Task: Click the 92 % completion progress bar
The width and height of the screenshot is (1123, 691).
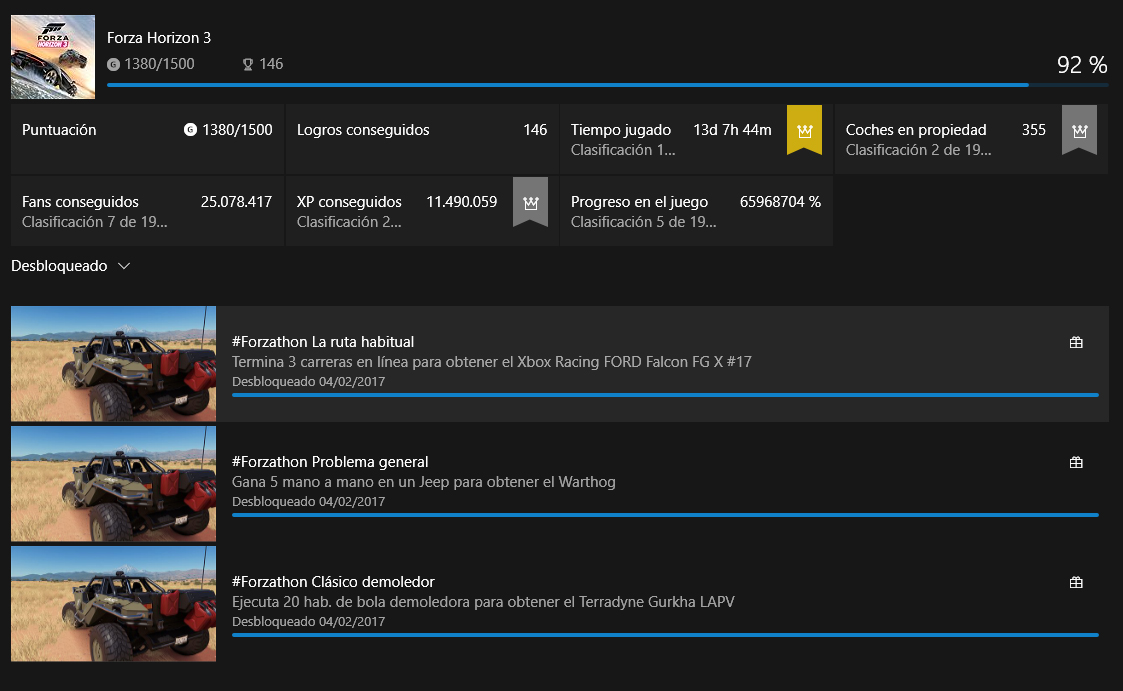Action: click(x=607, y=84)
